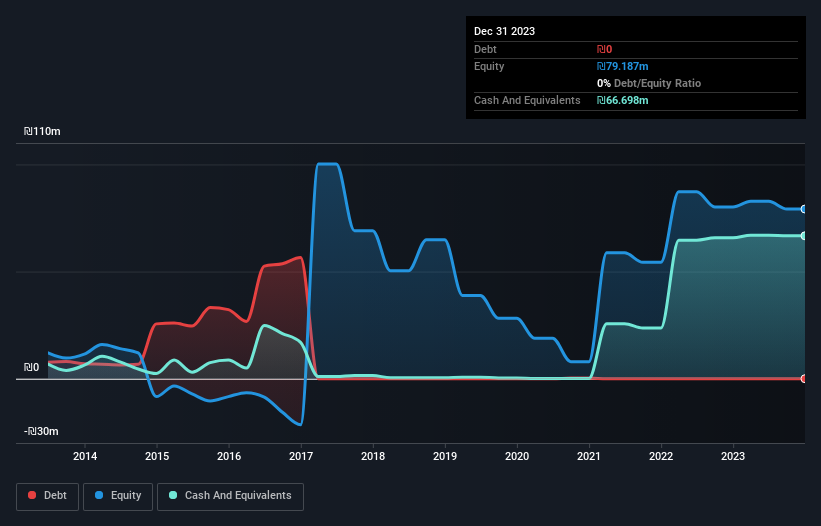Click the 2021 x-axis label

point(589,456)
